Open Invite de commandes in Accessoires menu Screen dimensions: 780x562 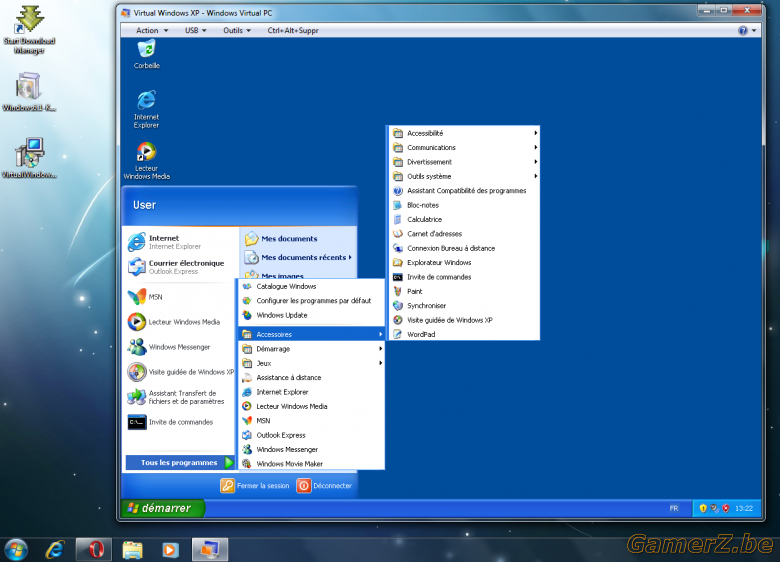click(464, 277)
